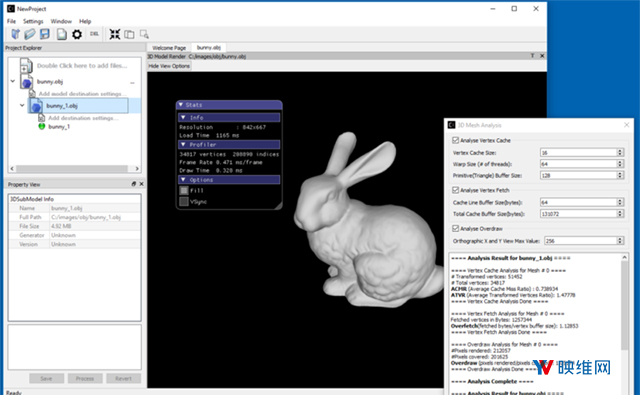Viewport: 640px width, 395px height.
Task: Switch to the Welcome Page tab
Action: (169, 48)
